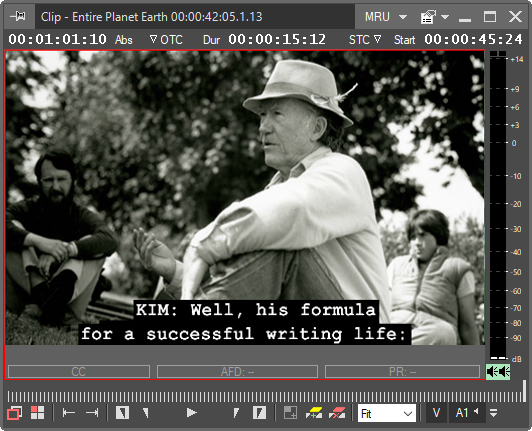Click the pin icon in title bar

pos(18,16)
